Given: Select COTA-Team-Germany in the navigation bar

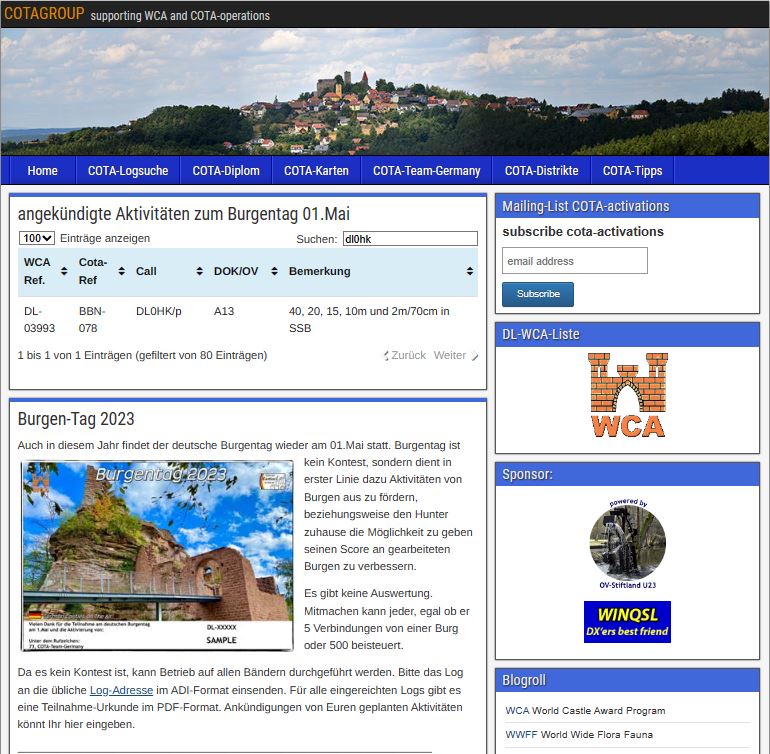Looking at the screenshot, I should [427, 171].
